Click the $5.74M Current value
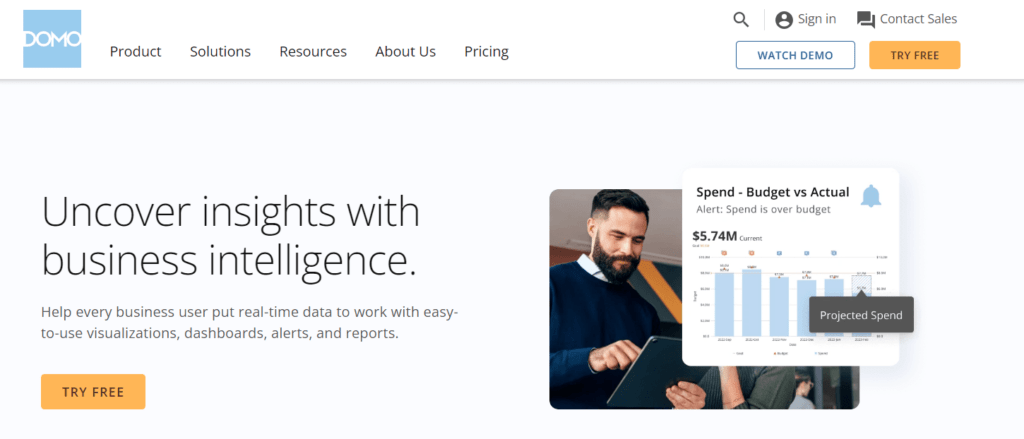The width and height of the screenshot is (1024, 439). coord(727,236)
